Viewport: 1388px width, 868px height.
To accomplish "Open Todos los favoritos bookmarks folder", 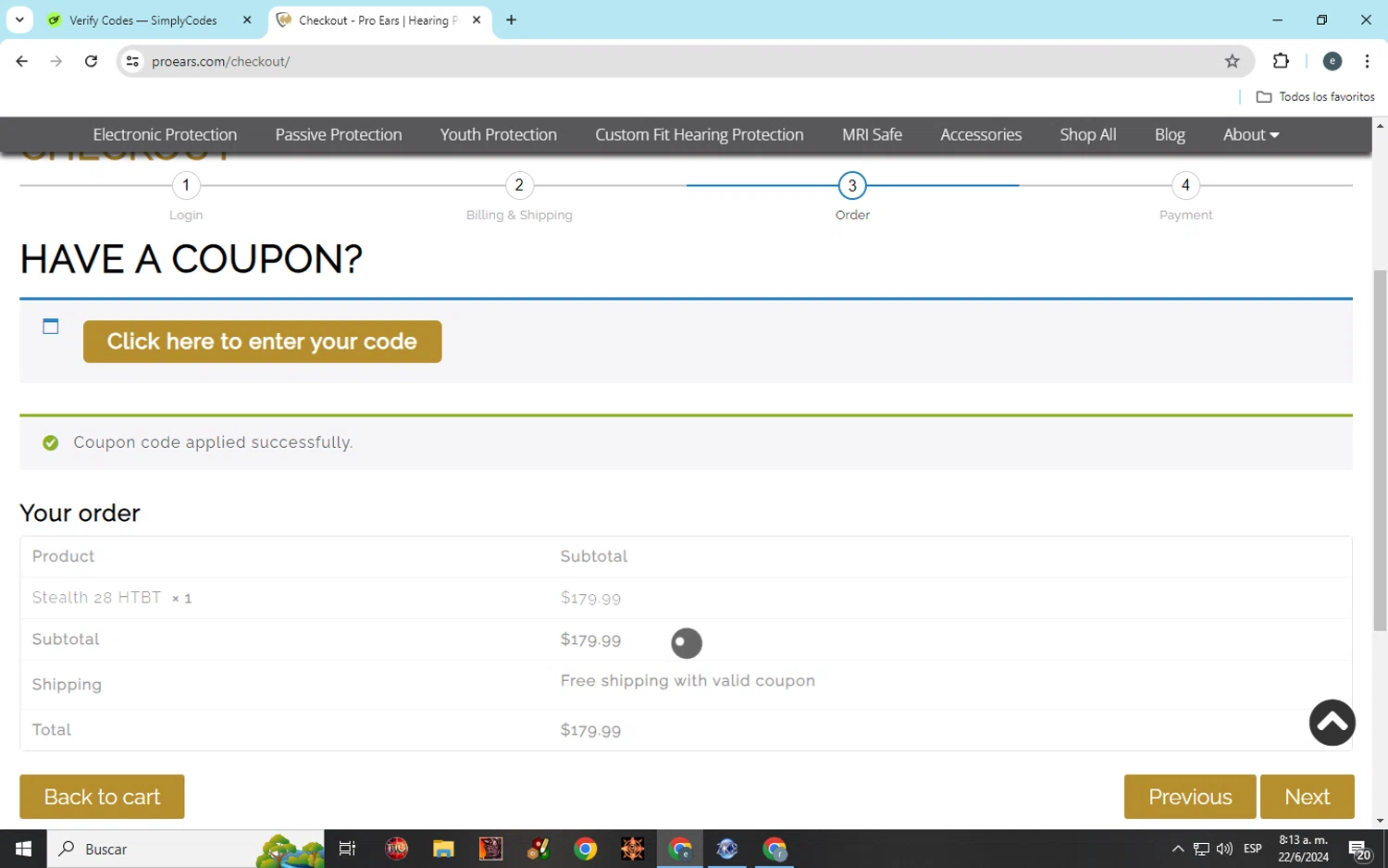I will [x=1315, y=96].
